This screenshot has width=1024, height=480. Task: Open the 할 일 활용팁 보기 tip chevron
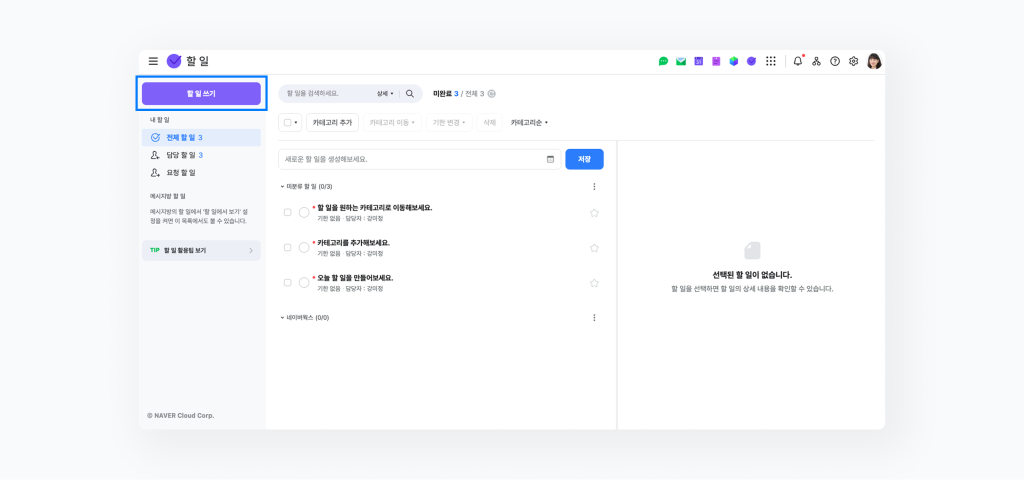(x=251, y=250)
